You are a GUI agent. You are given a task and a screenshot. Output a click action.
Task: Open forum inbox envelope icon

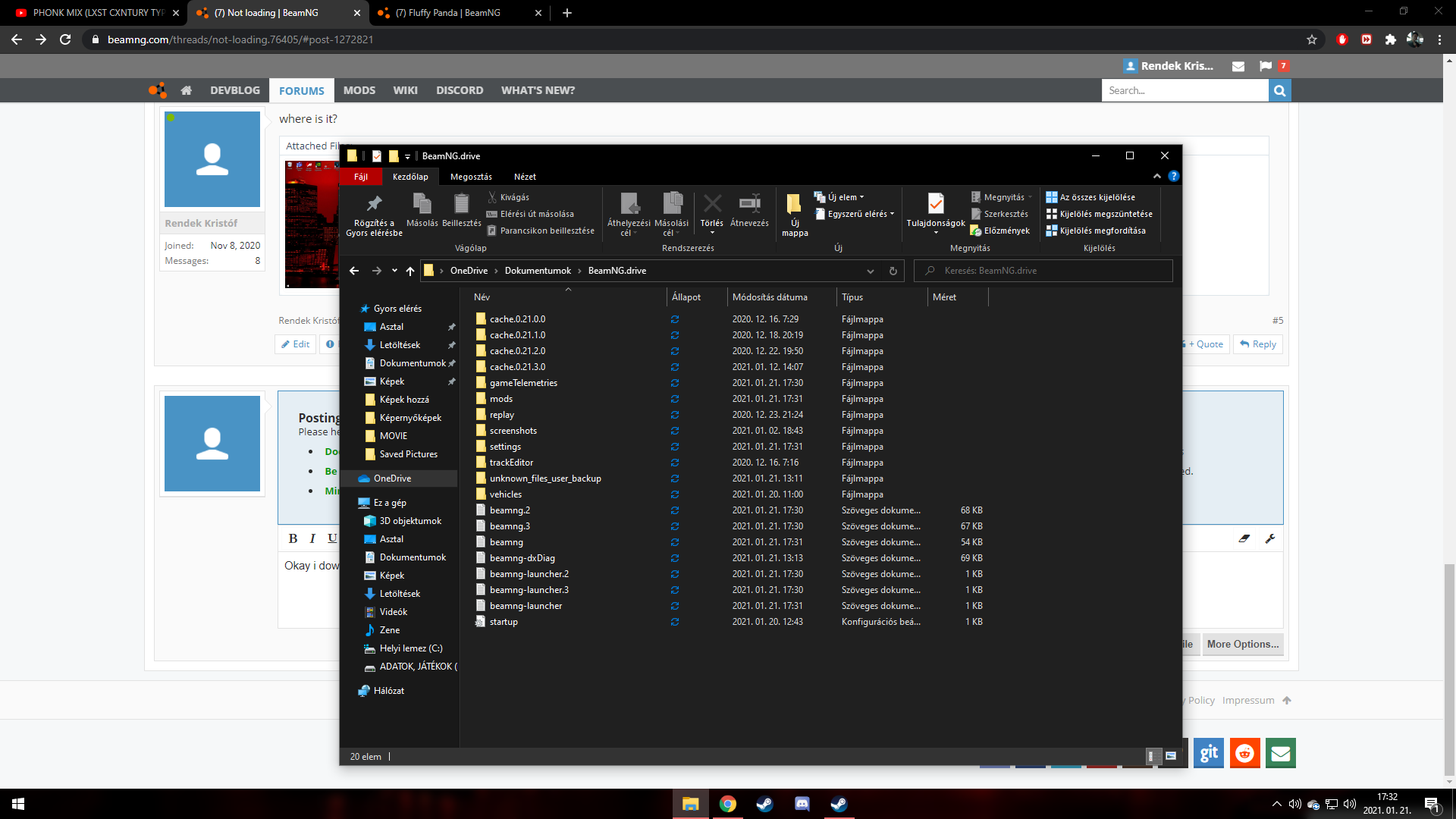pos(1238,66)
